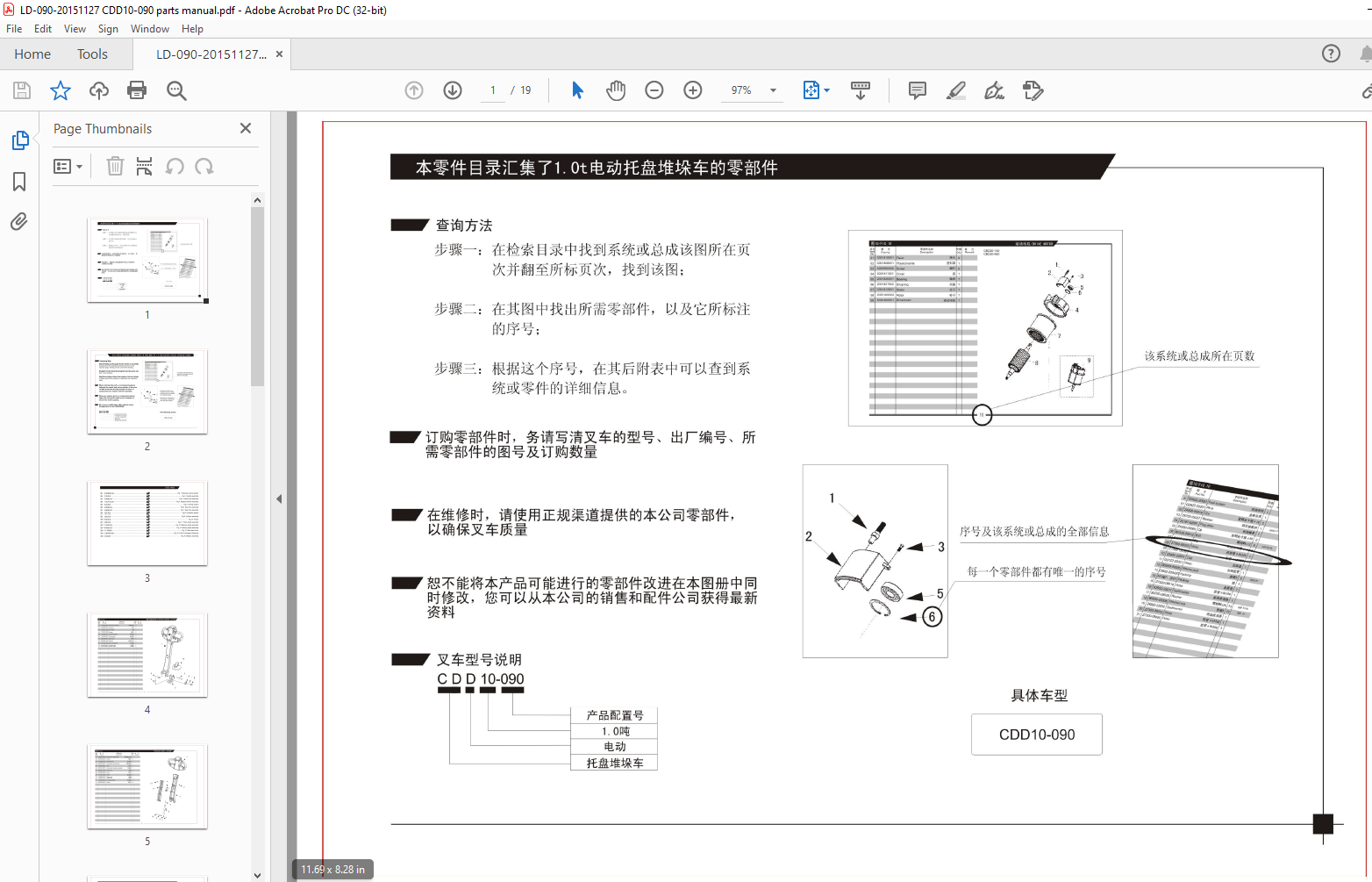Image resolution: width=1372 pixels, height=882 pixels.
Task: Expand page fit options arrow
Action: (827, 90)
